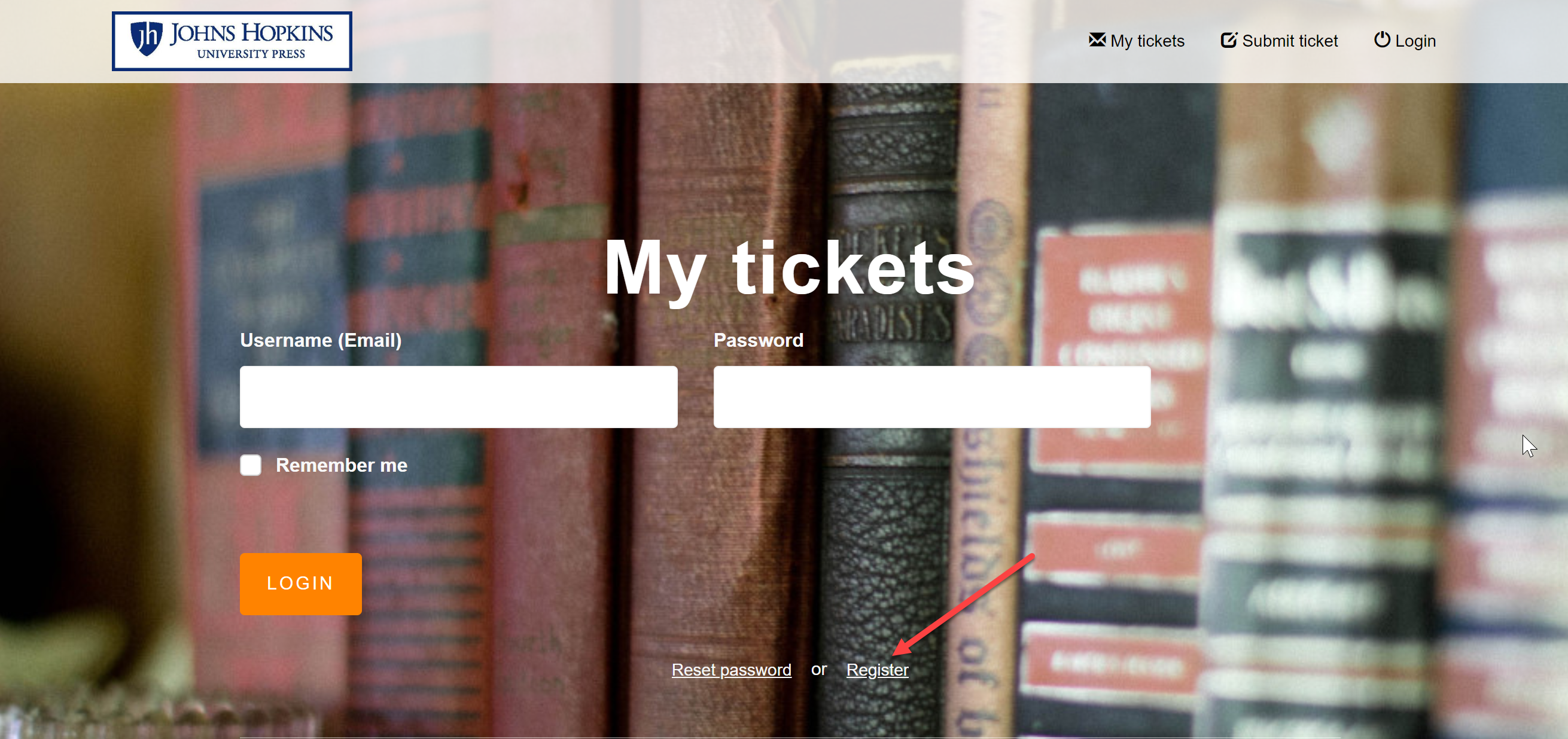This screenshot has height=739, width=1568.
Task: Click the Username (Email) field label
Action: [321, 340]
